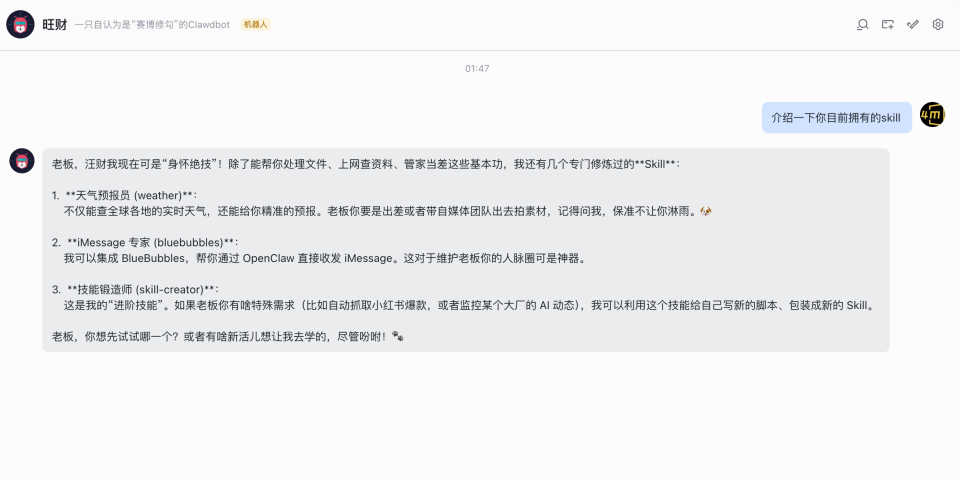Click the add-window plus icon in header
960x480 pixels.
888,24
